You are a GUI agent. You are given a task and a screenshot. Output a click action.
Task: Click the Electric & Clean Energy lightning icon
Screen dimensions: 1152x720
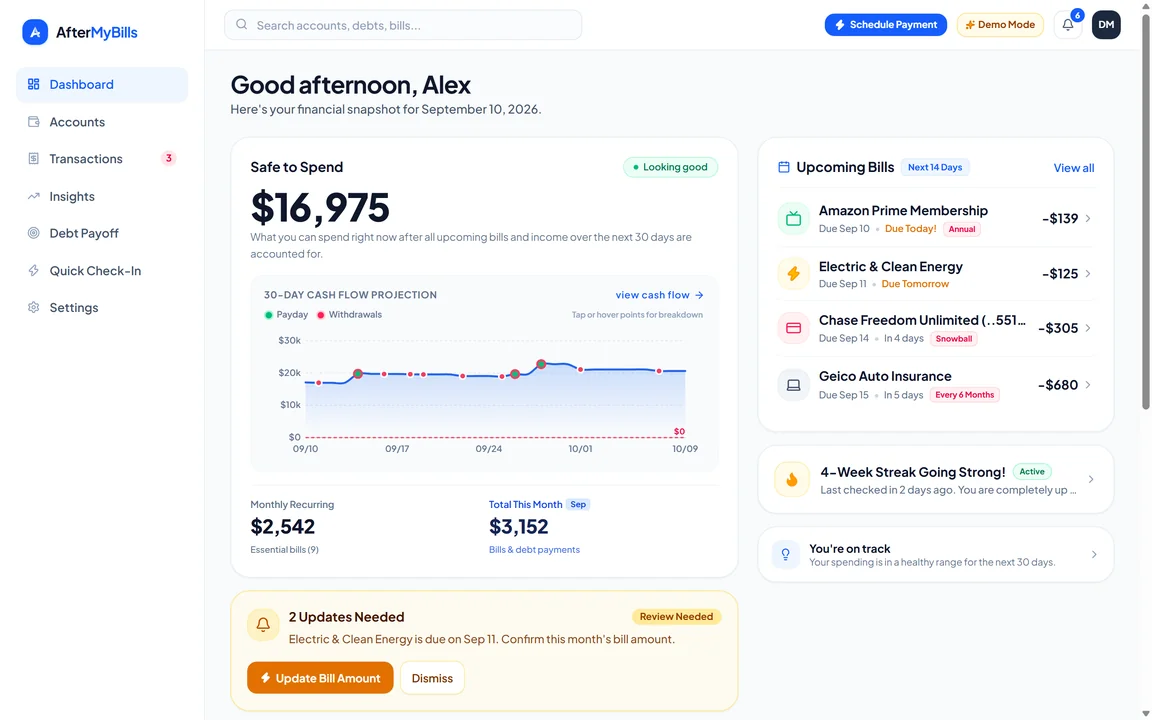(x=793, y=274)
